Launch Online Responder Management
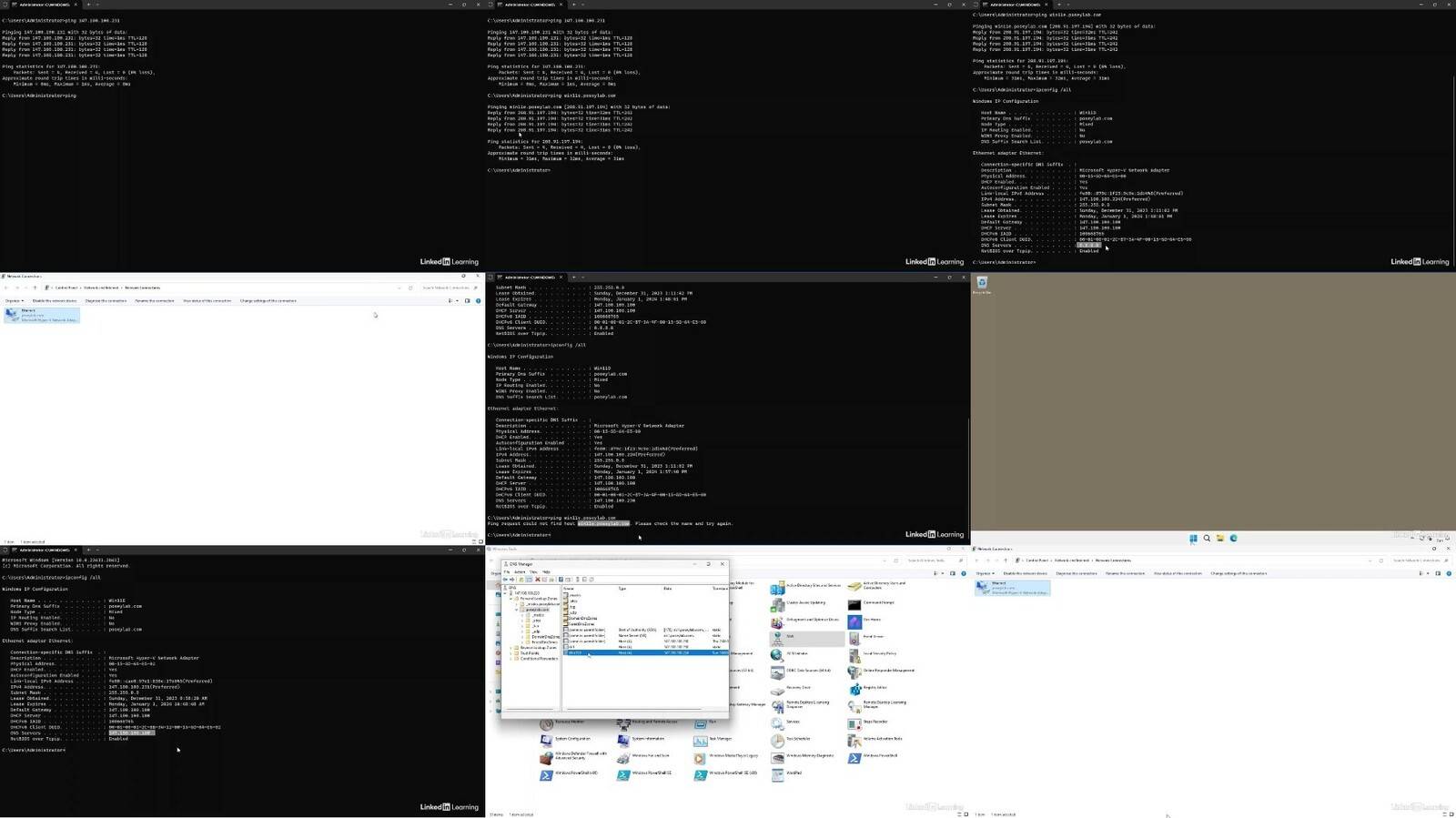 pos(881,671)
